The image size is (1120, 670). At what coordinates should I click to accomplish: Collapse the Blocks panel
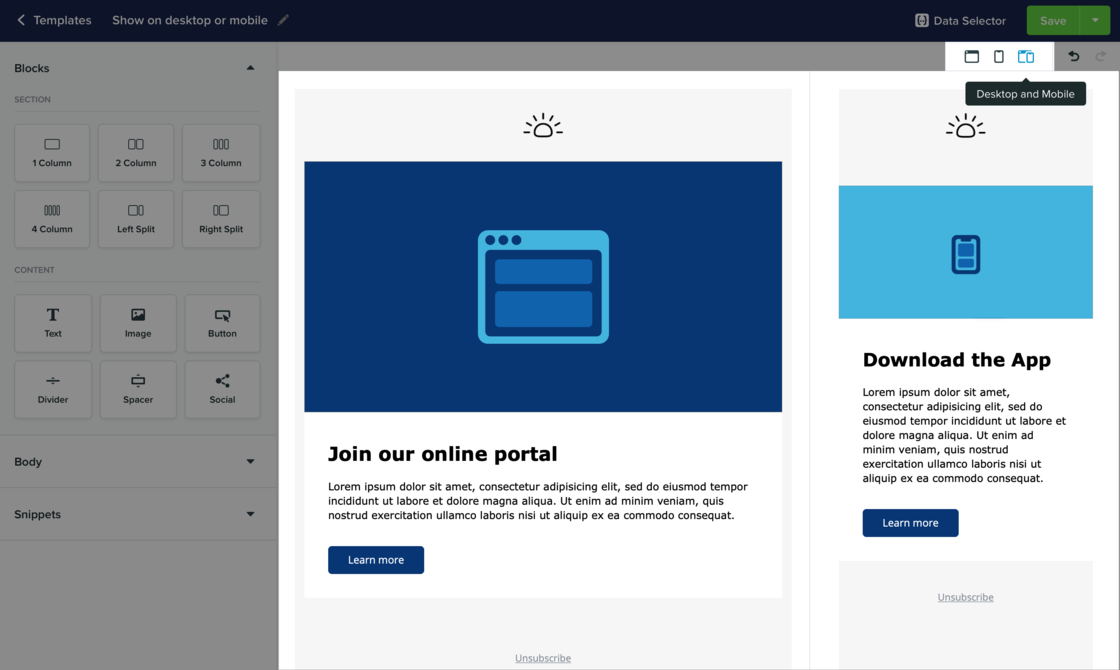[250, 68]
